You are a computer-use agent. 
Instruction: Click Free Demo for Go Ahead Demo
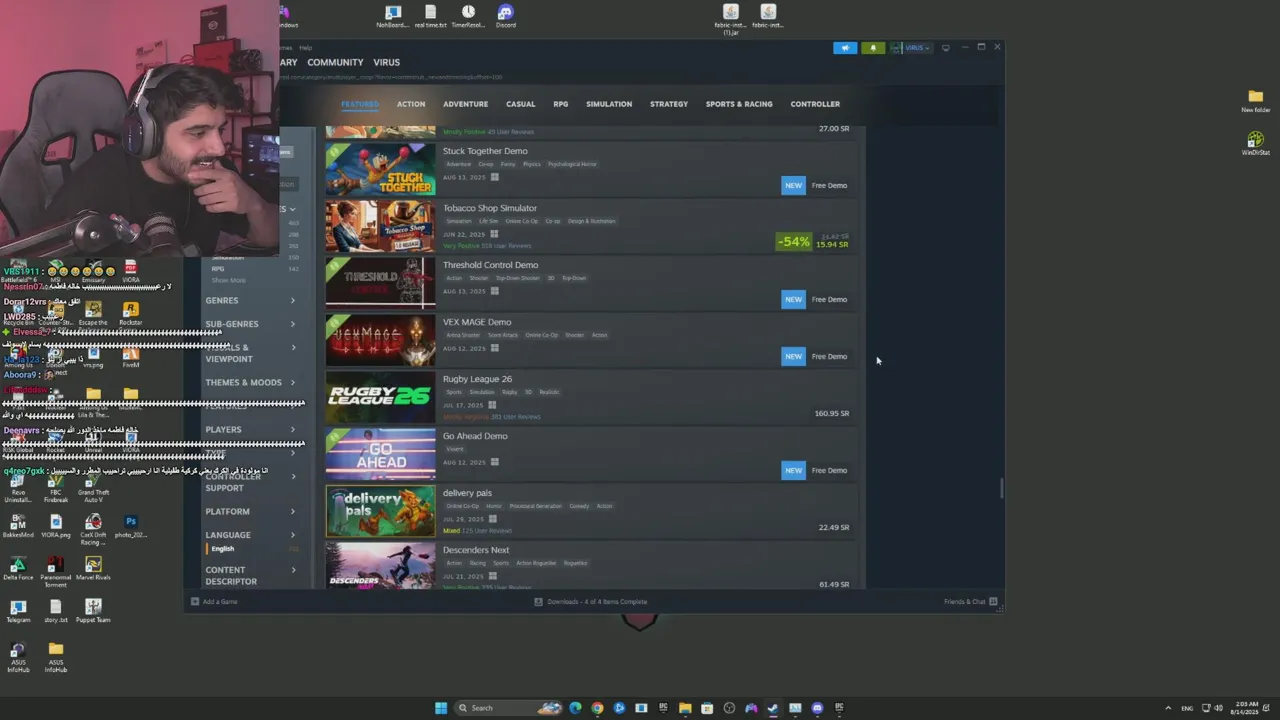point(829,470)
